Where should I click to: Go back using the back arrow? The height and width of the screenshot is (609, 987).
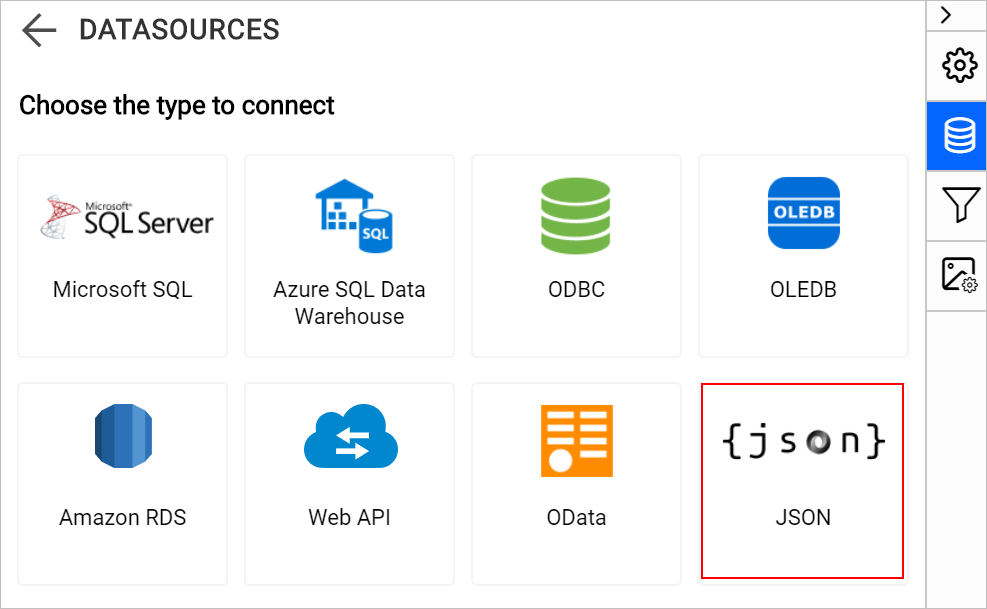(x=37, y=29)
